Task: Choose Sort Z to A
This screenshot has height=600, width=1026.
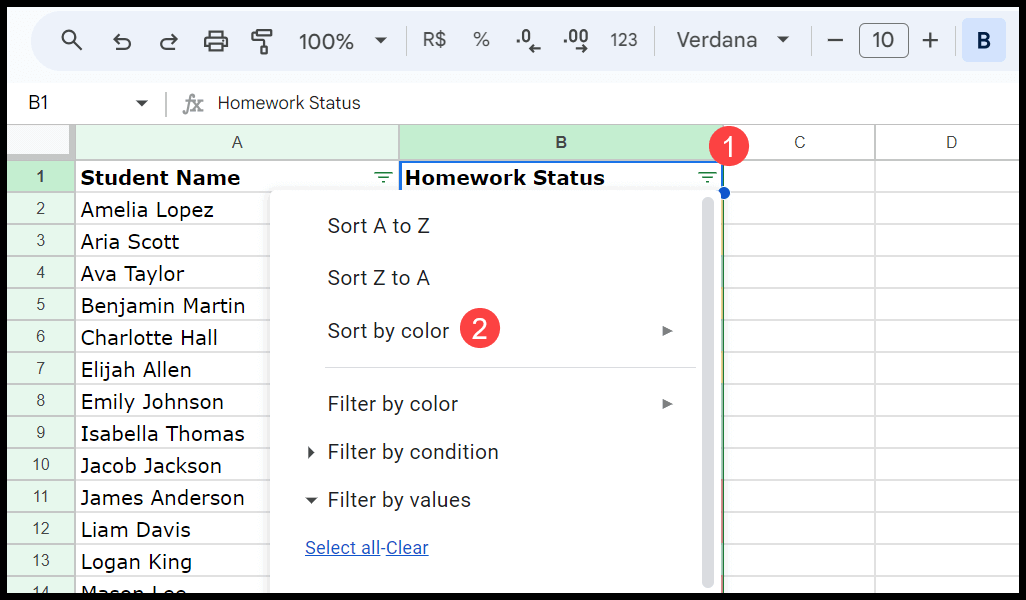Action: click(x=378, y=277)
